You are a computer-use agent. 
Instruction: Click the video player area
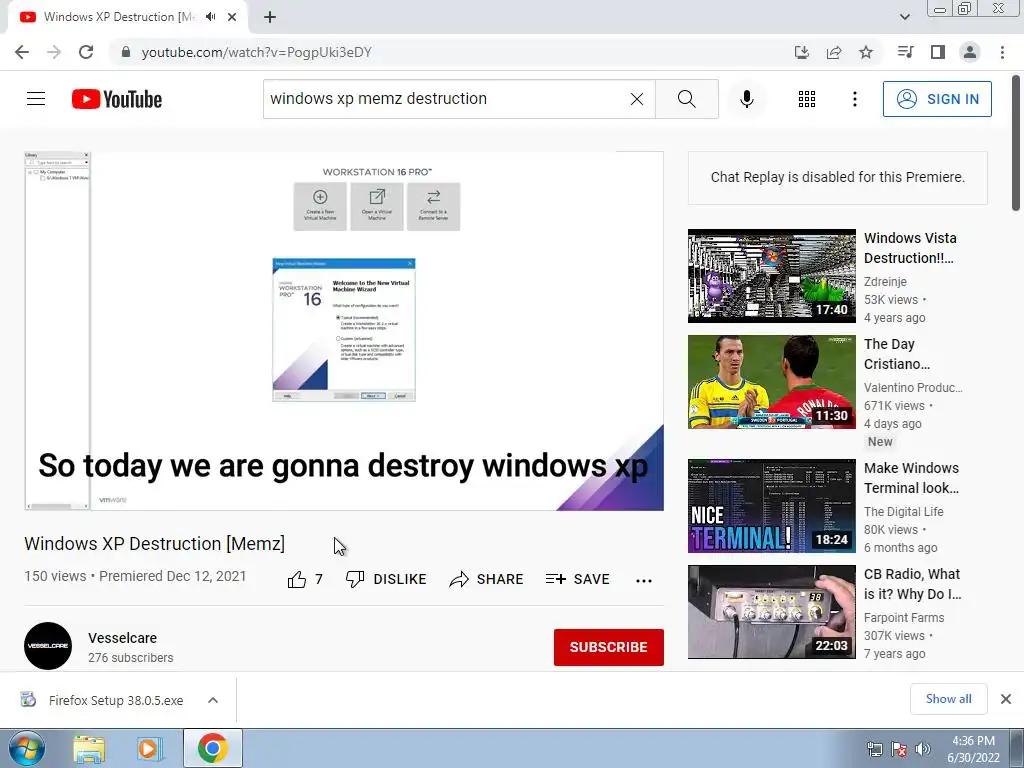(x=344, y=330)
